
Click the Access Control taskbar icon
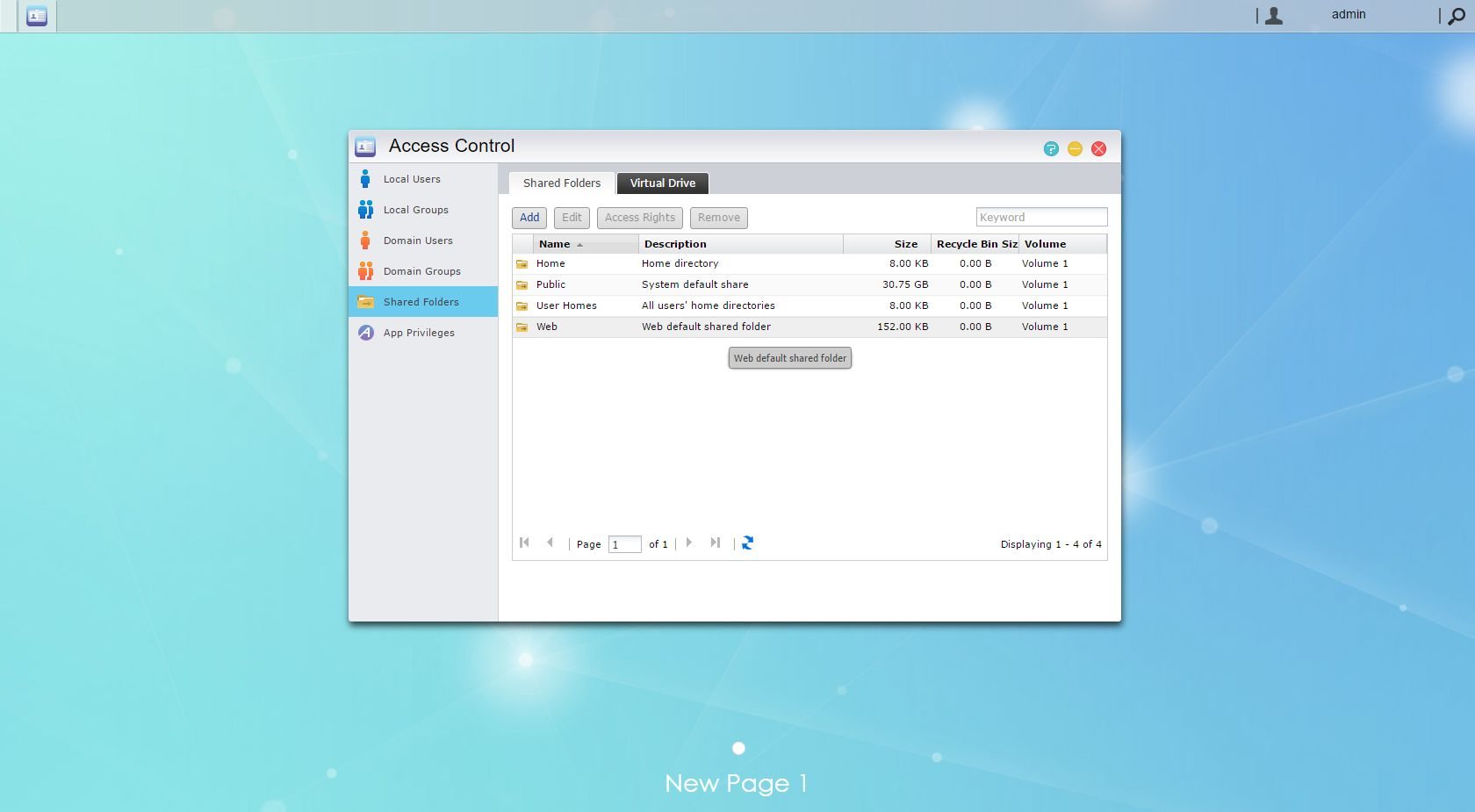pos(37,16)
